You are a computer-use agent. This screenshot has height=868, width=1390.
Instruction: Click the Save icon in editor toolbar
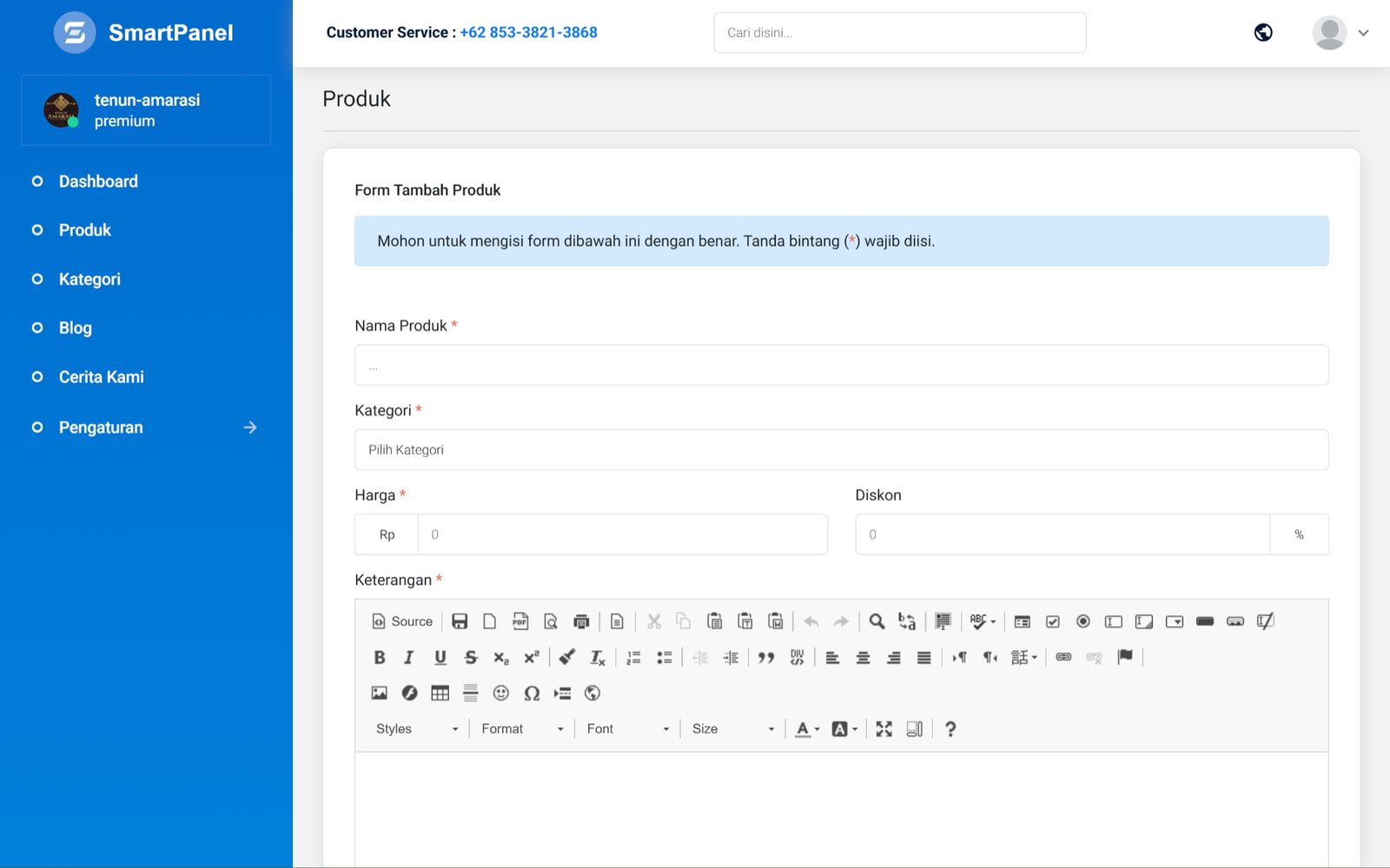click(460, 621)
